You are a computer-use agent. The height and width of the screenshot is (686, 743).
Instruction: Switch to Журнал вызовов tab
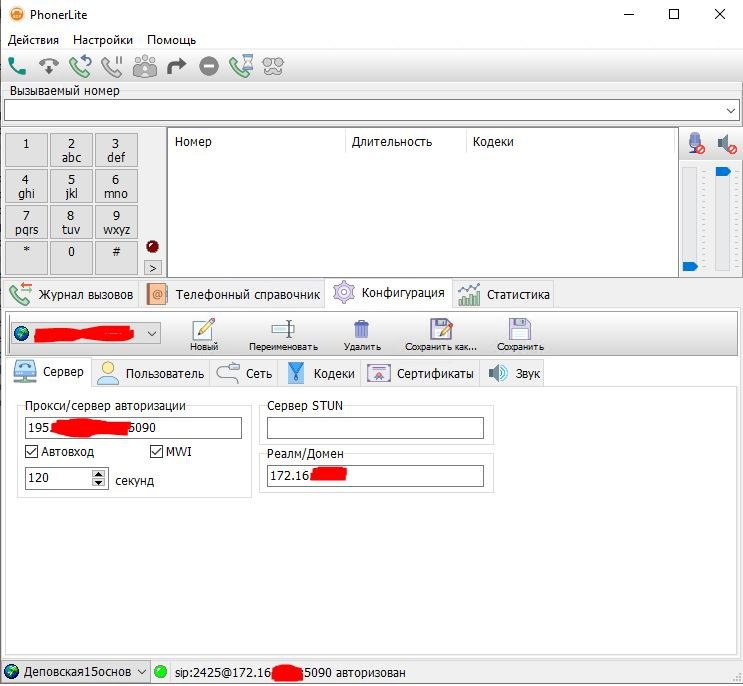coord(72,294)
